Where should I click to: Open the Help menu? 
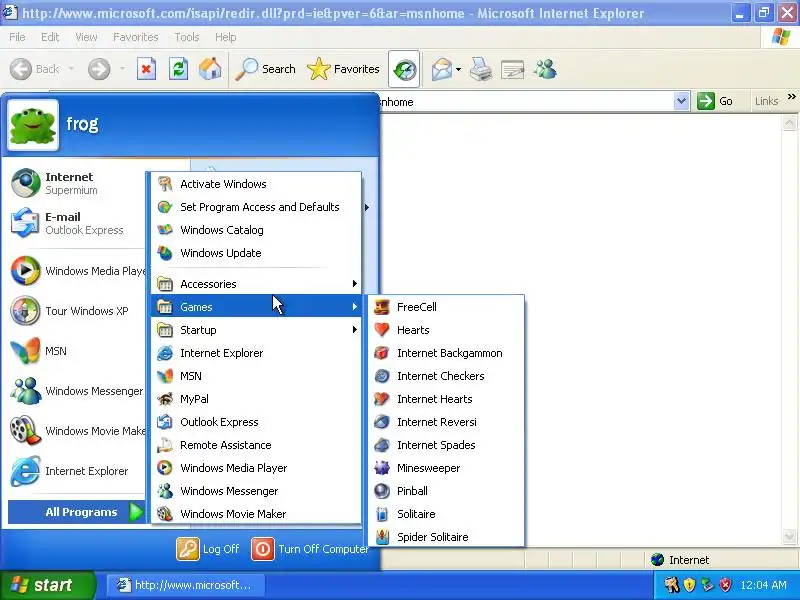pyautogui.click(x=226, y=37)
